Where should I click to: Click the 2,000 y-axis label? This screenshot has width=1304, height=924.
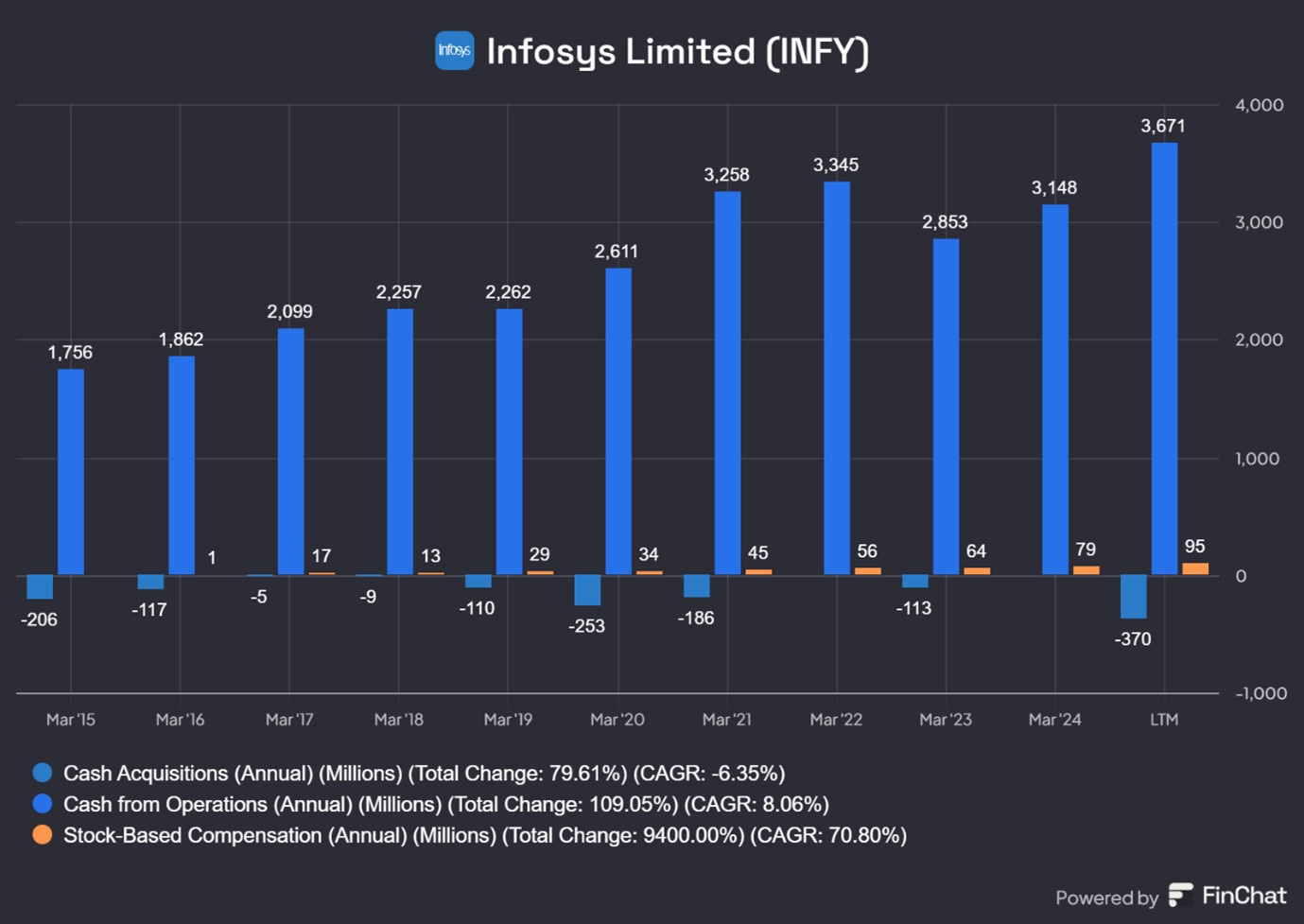tap(1259, 340)
